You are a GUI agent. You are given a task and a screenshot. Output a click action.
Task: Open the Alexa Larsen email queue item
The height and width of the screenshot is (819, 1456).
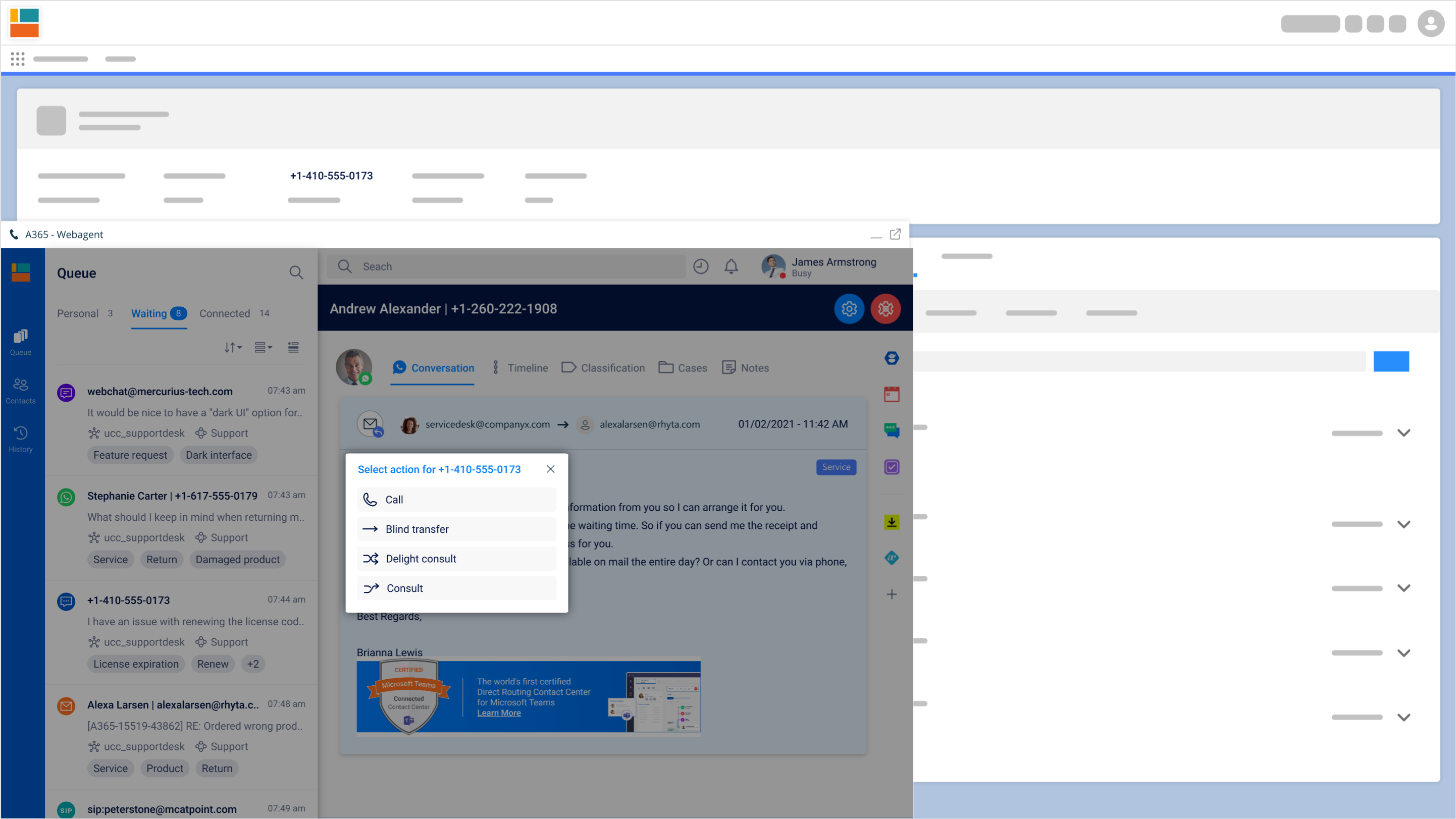[181, 737]
